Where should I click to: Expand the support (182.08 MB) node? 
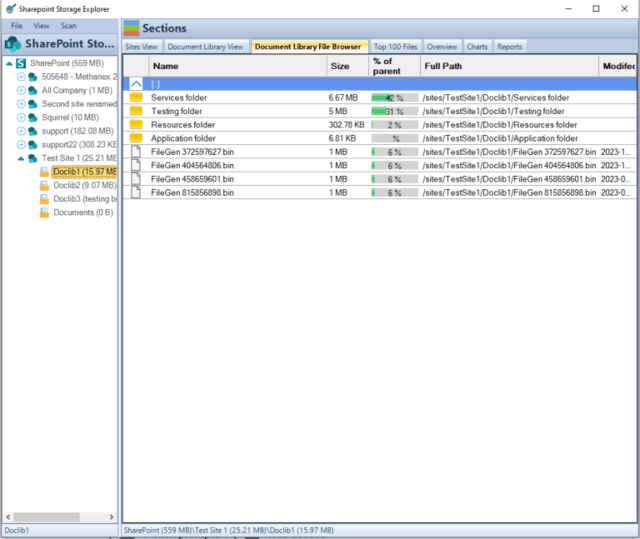click(21, 131)
